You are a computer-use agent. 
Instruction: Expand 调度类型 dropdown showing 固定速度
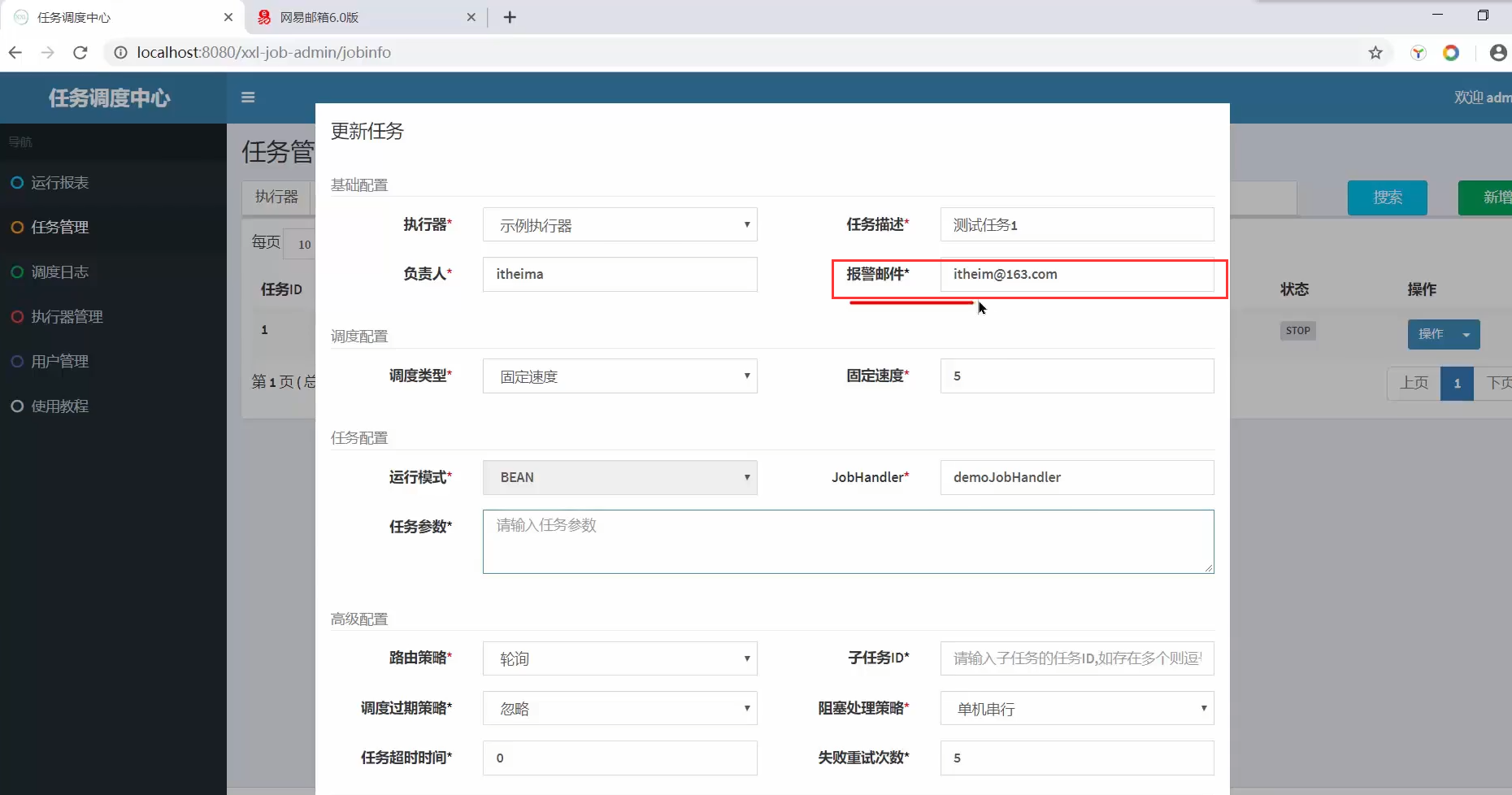(620, 376)
